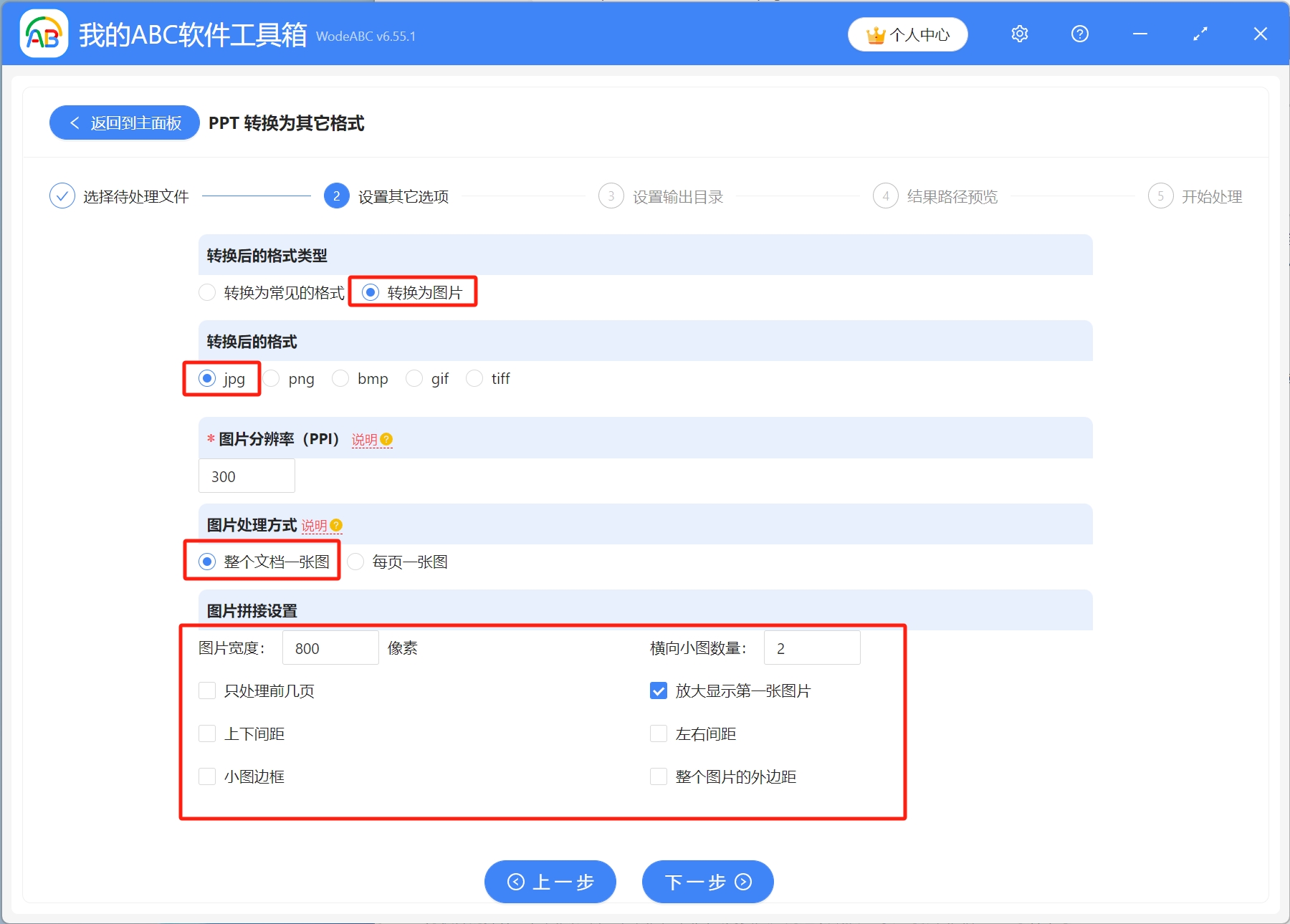1290x924 pixels.
Task: Select the tiff format option
Action: (x=475, y=378)
